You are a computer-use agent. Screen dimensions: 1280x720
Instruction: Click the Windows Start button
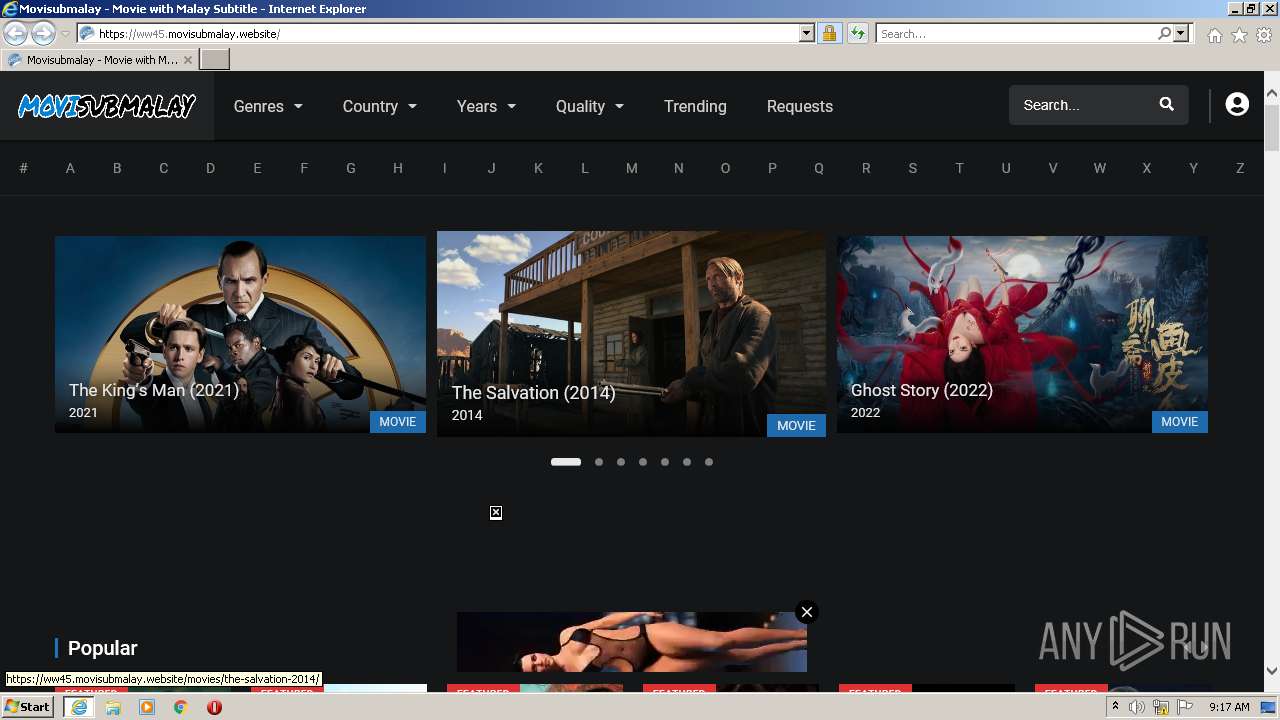27,707
